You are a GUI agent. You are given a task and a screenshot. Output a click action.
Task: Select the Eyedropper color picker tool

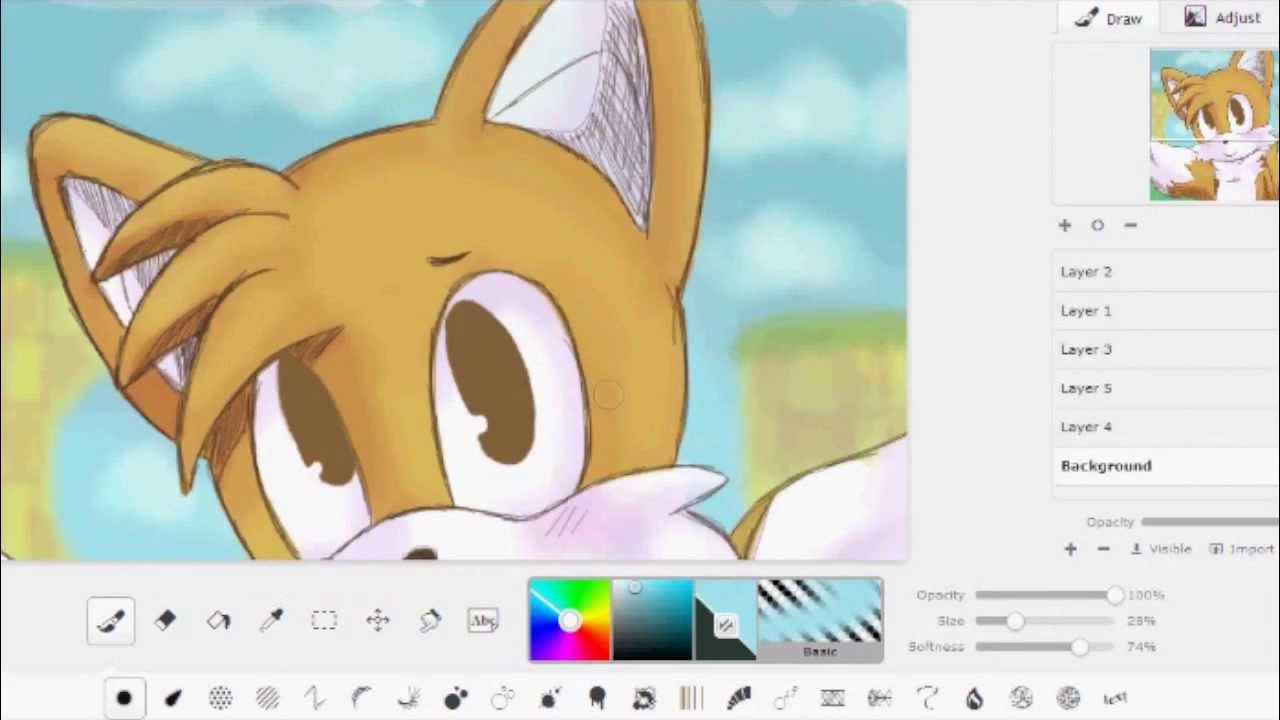pyautogui.click(x=271, y=621)
